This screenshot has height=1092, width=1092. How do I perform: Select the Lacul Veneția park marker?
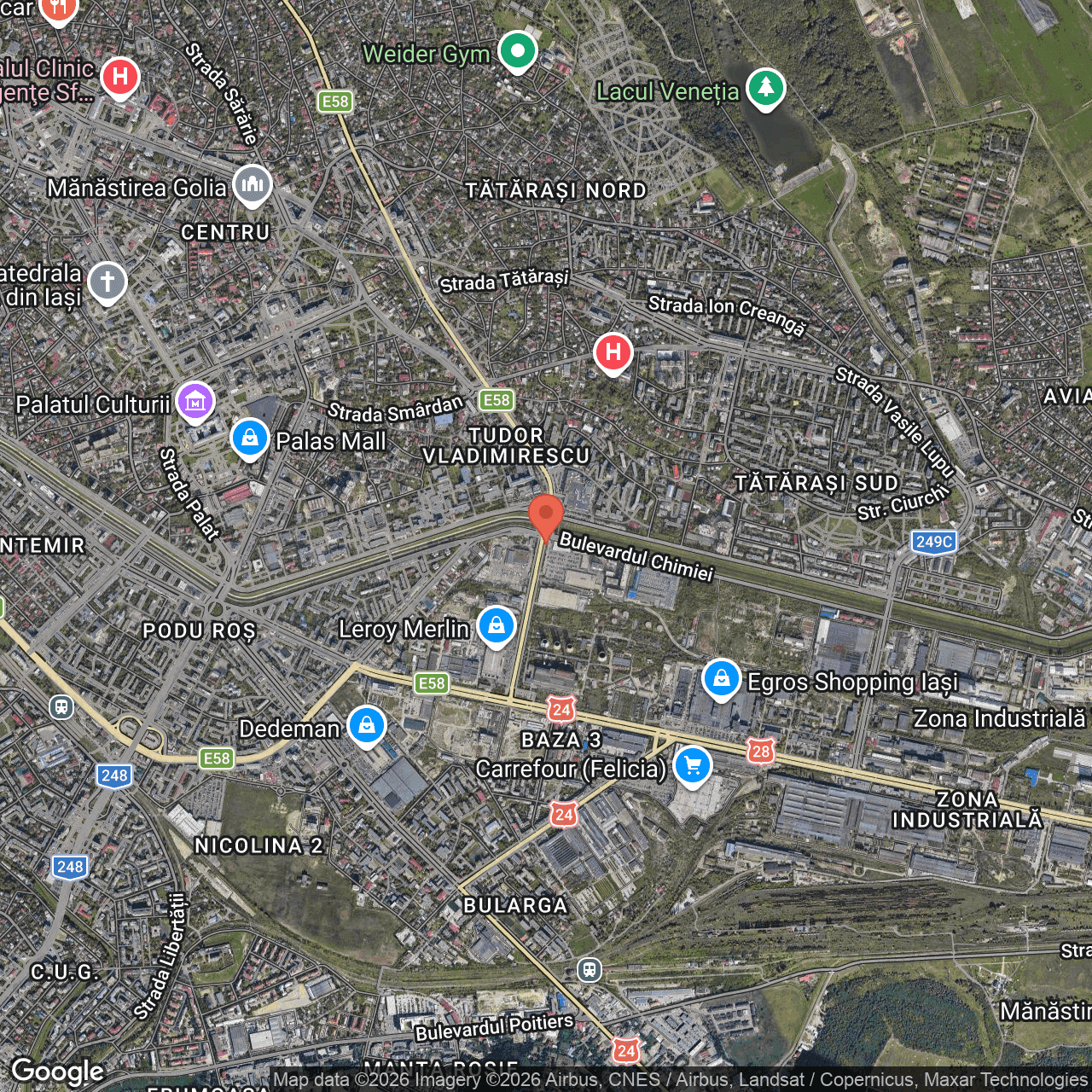[766, 89]
